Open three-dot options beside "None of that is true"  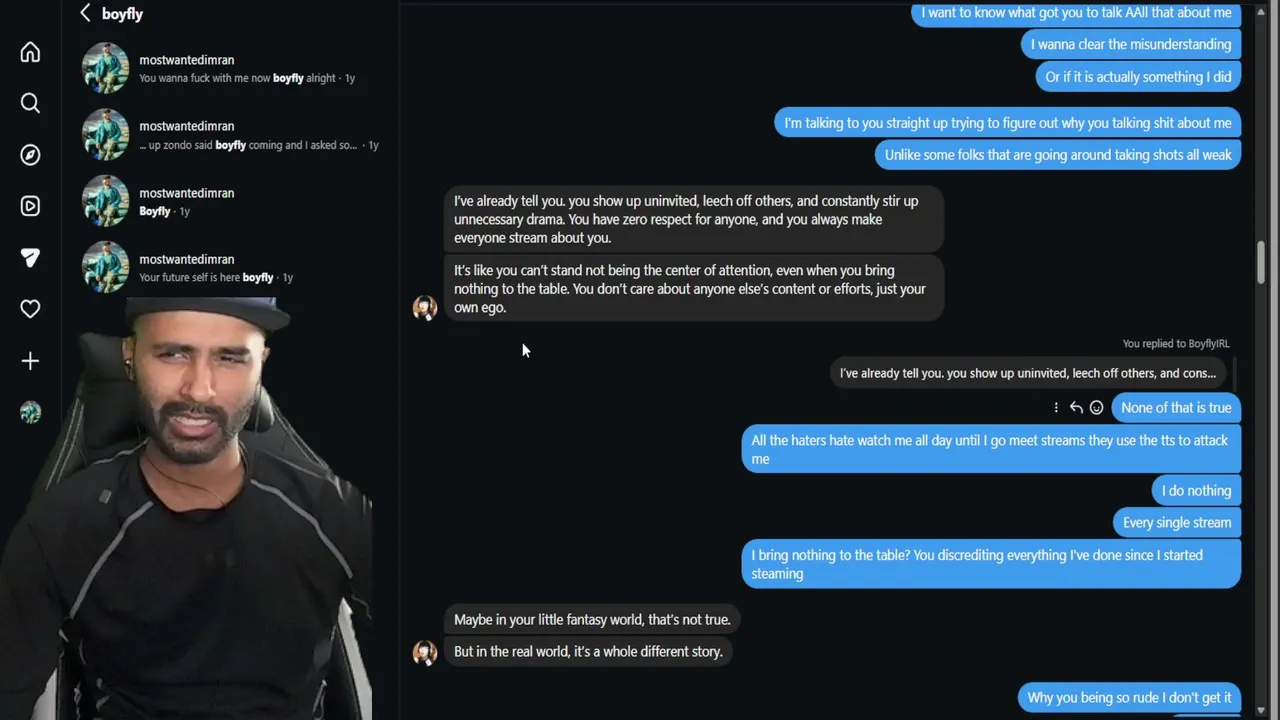click(x=1056, y=408)
